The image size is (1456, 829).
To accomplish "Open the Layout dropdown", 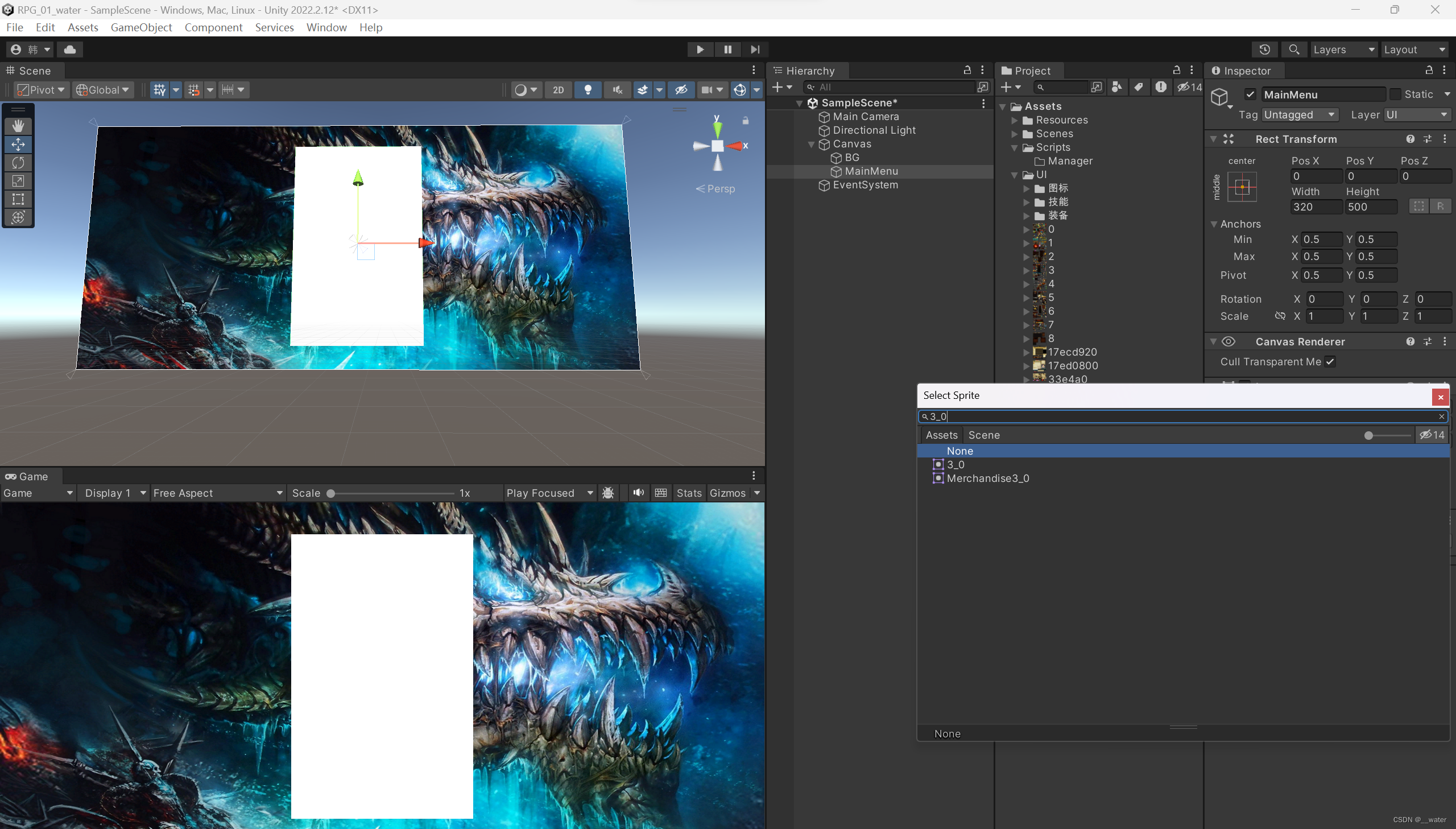I will (x=1414, y=50).
